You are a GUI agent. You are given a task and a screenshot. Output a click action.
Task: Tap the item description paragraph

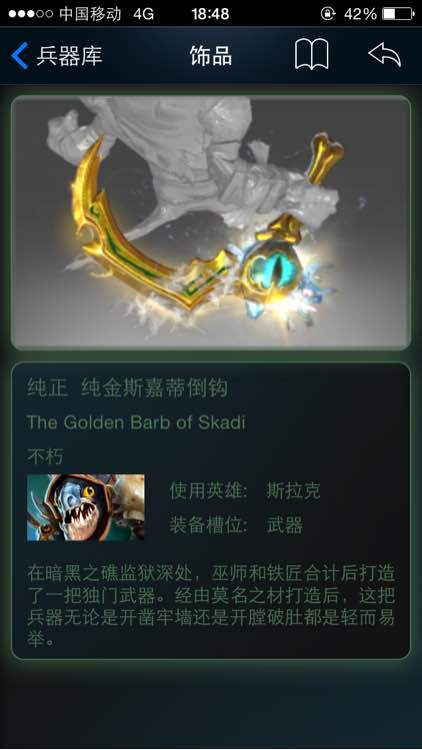(211, 606)
